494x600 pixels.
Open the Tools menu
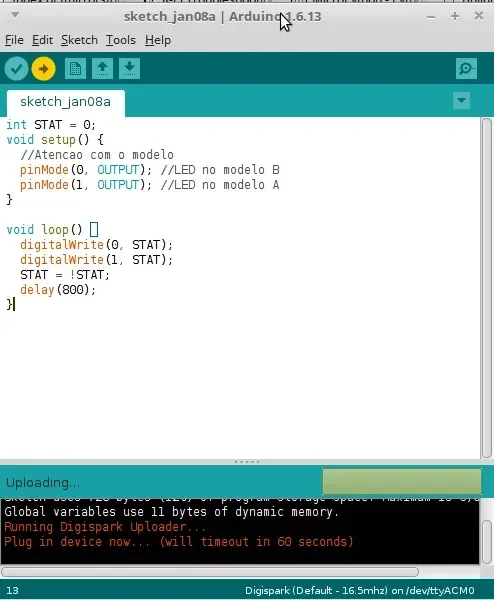click(x=121, y=40)
